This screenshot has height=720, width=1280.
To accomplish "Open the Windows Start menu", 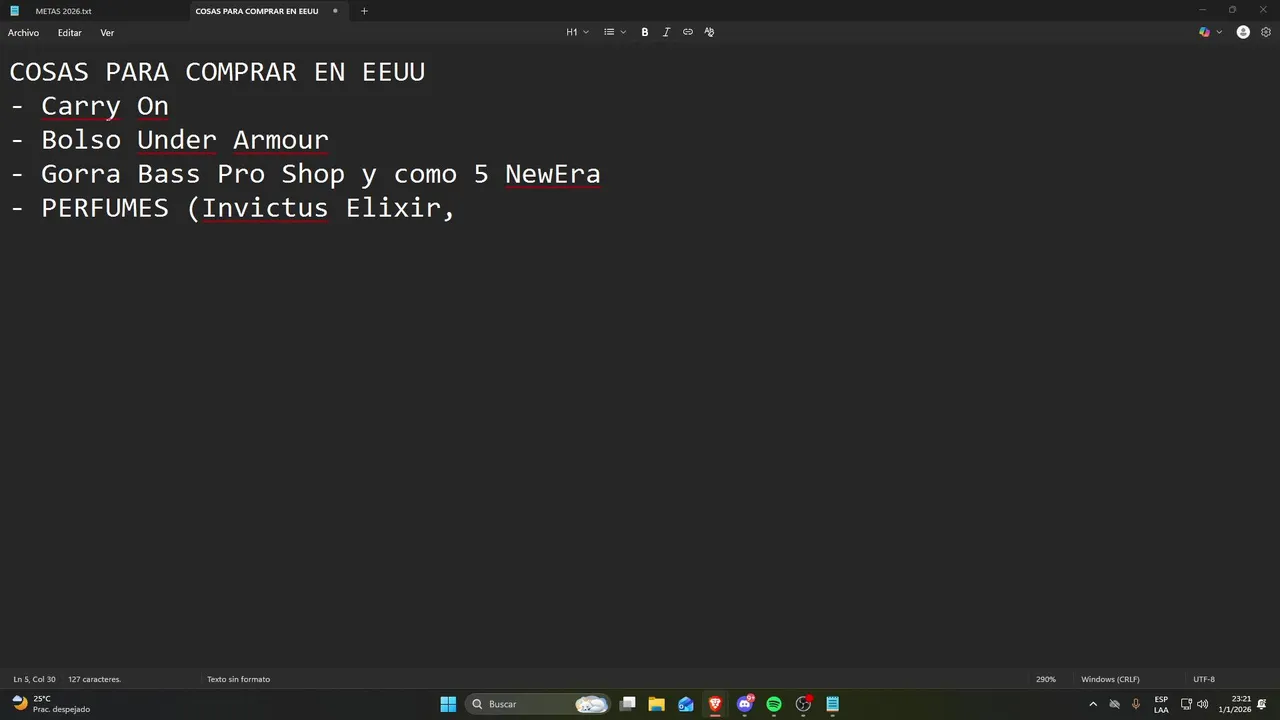I will [448, 704].
